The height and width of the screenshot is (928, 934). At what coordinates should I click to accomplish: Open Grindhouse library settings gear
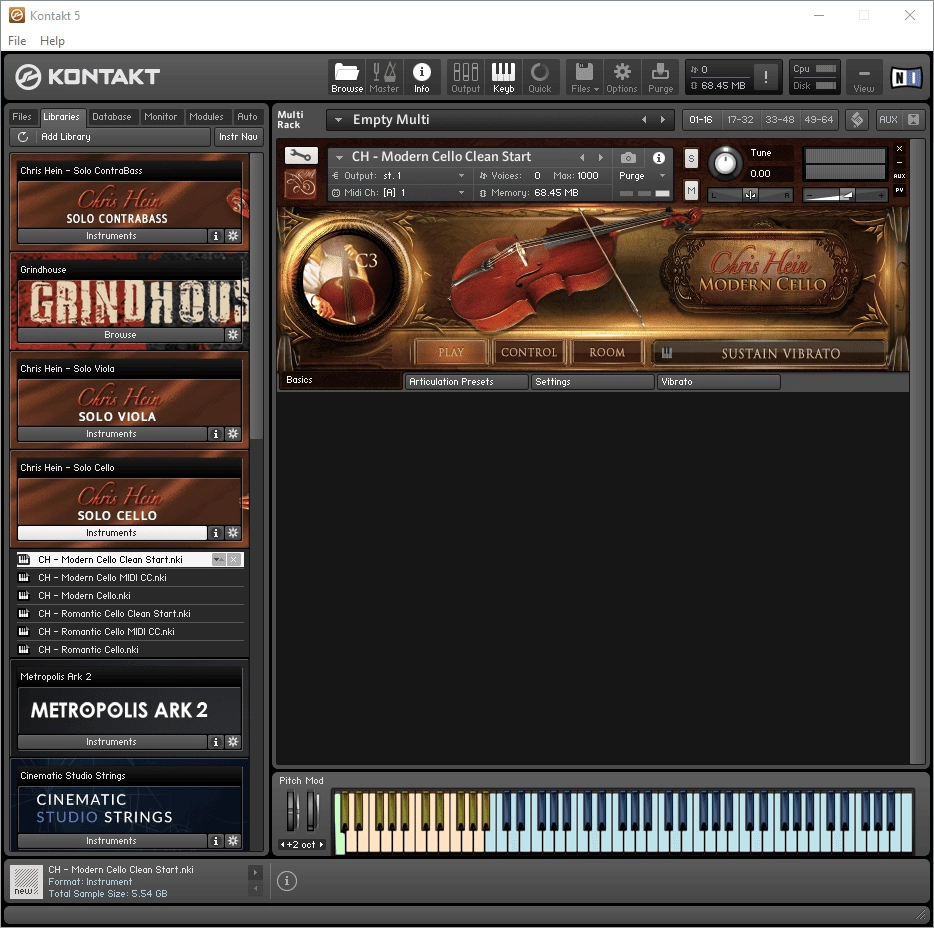233,335
